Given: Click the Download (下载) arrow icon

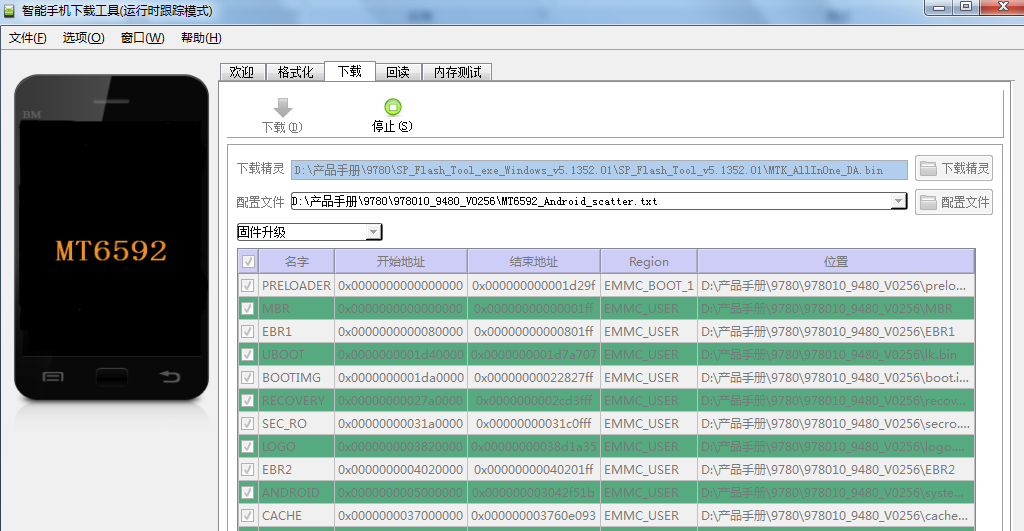Looking at the screenshot, I should click(282, 108).
